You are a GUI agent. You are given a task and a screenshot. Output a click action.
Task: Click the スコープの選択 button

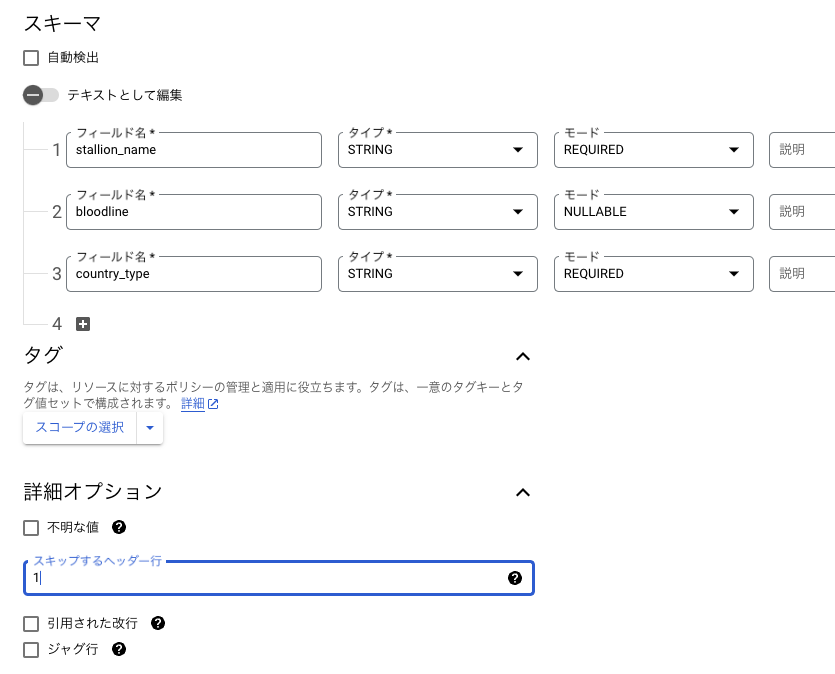pos(80,427)
